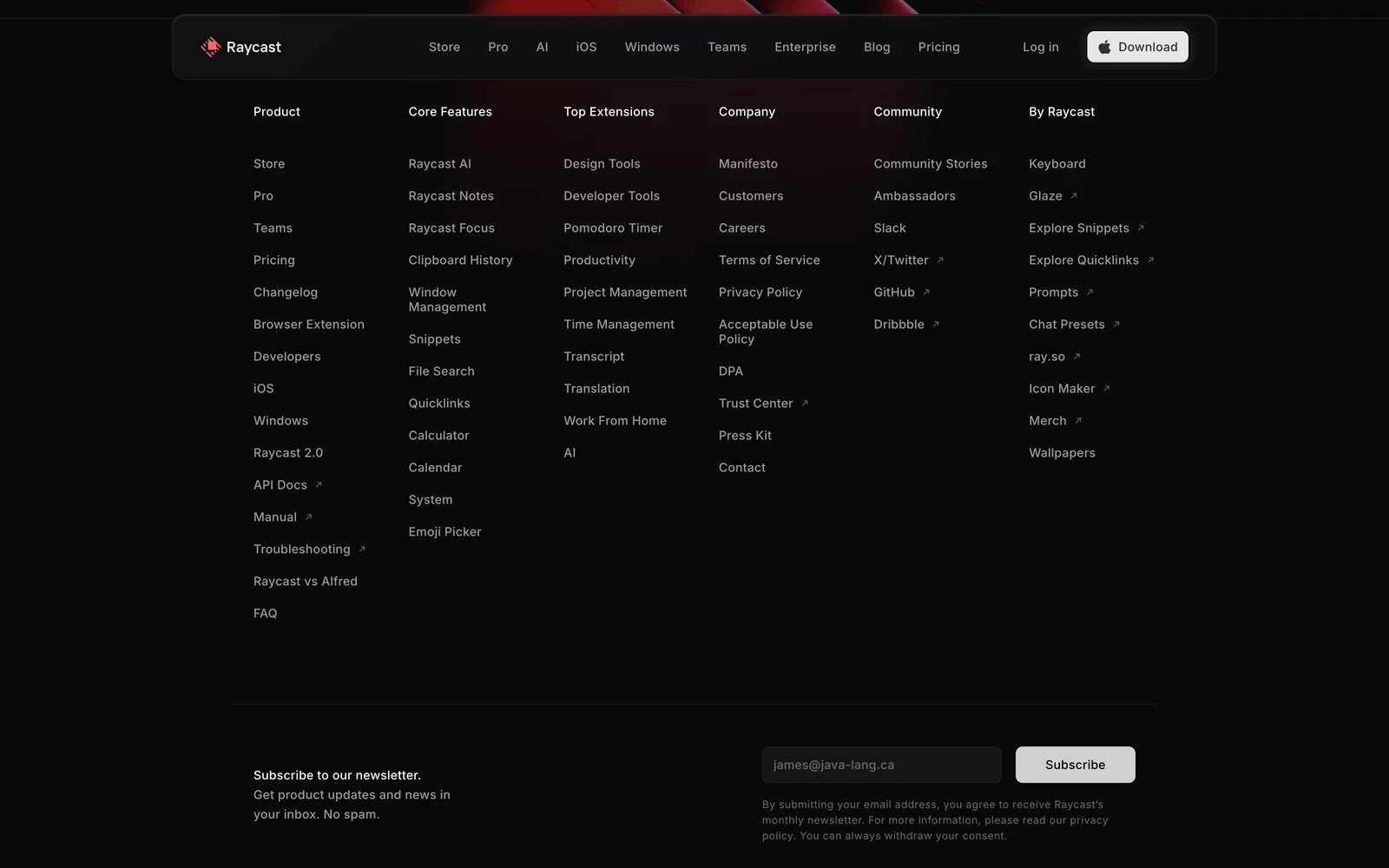Open the FAQ footer link
The width and height of the screenshot is (1389, 868).
[x=266, y=614]
